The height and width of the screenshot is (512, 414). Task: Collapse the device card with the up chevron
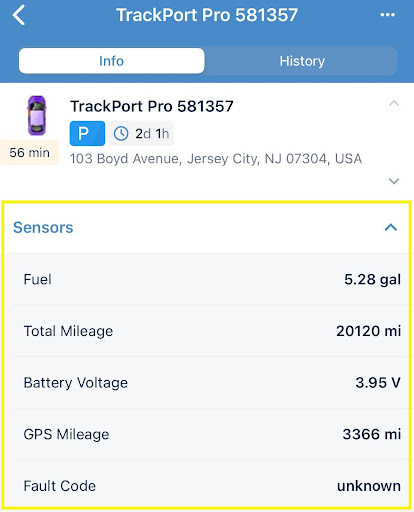tap(394, 103)
